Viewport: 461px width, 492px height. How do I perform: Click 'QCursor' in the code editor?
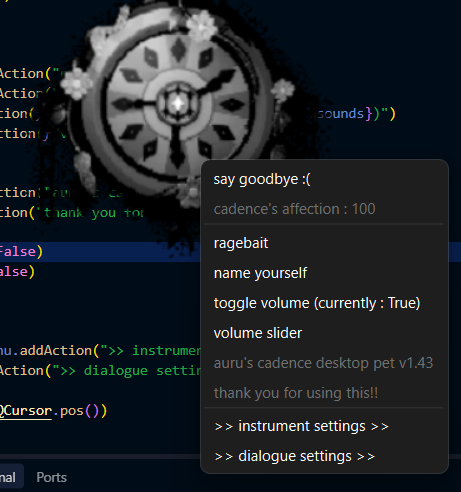(x=26, y=411)
